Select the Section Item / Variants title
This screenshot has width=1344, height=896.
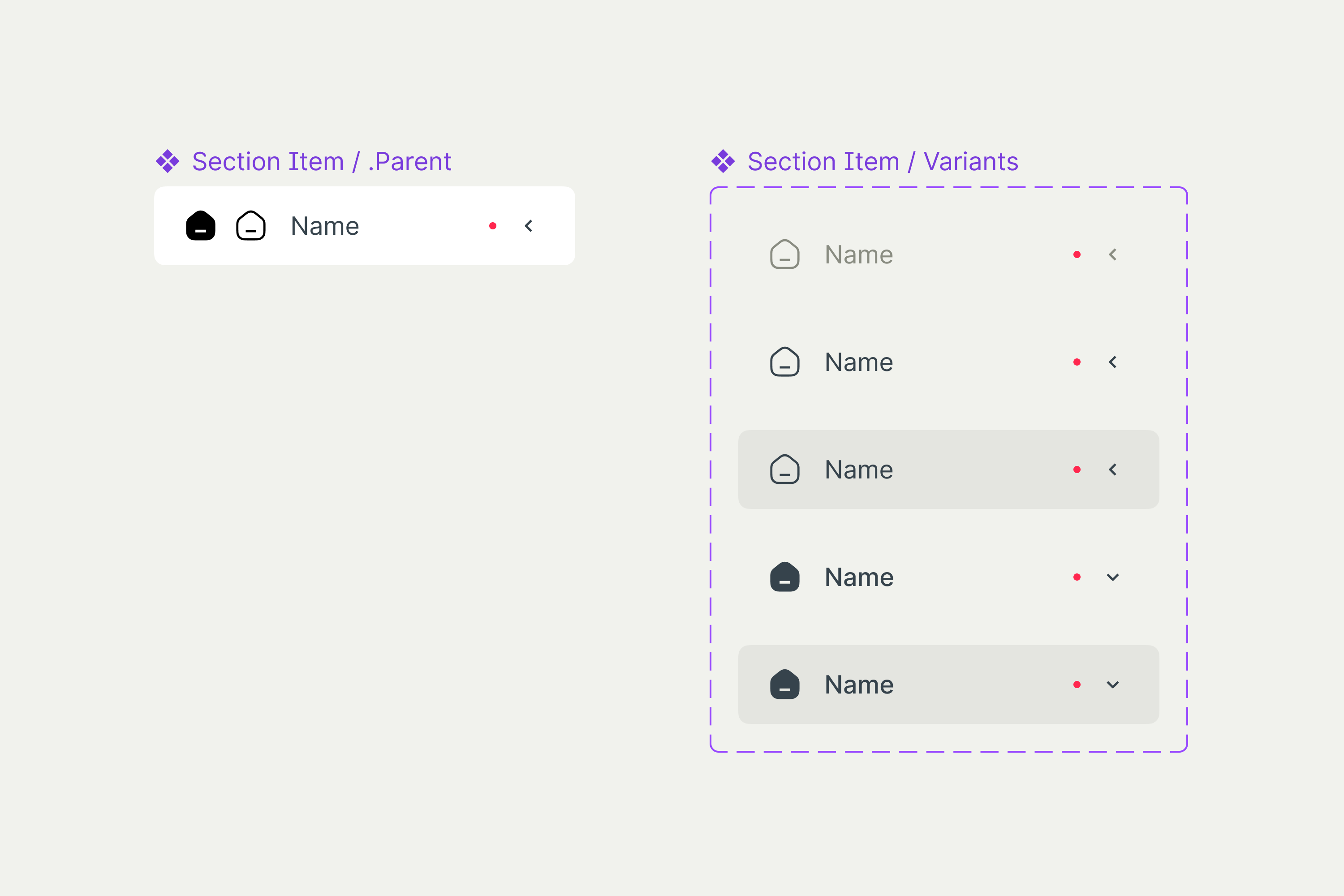coord(883,161)
